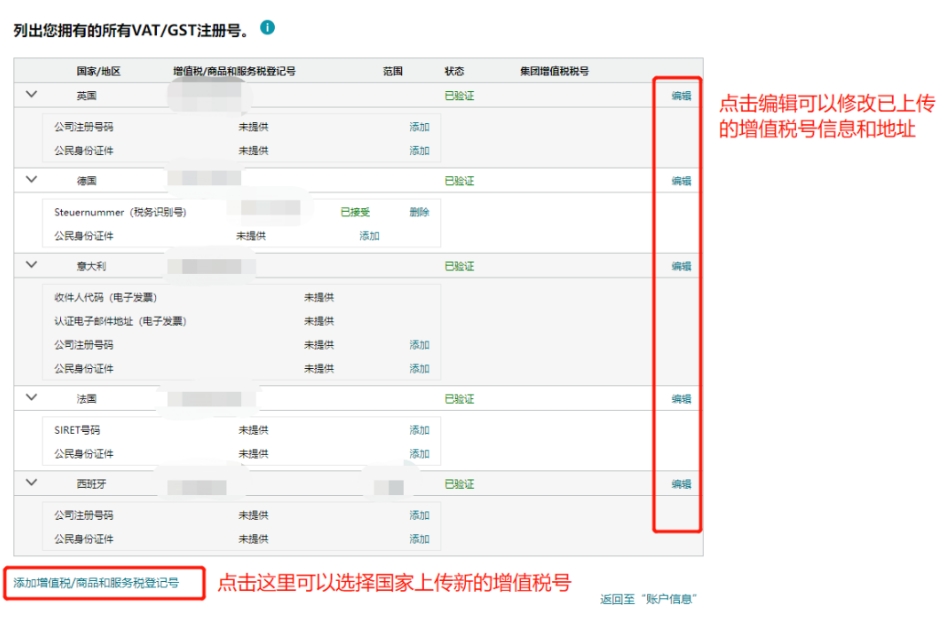Click 添加 for 法国 公民身份证件

click(419, 454)
